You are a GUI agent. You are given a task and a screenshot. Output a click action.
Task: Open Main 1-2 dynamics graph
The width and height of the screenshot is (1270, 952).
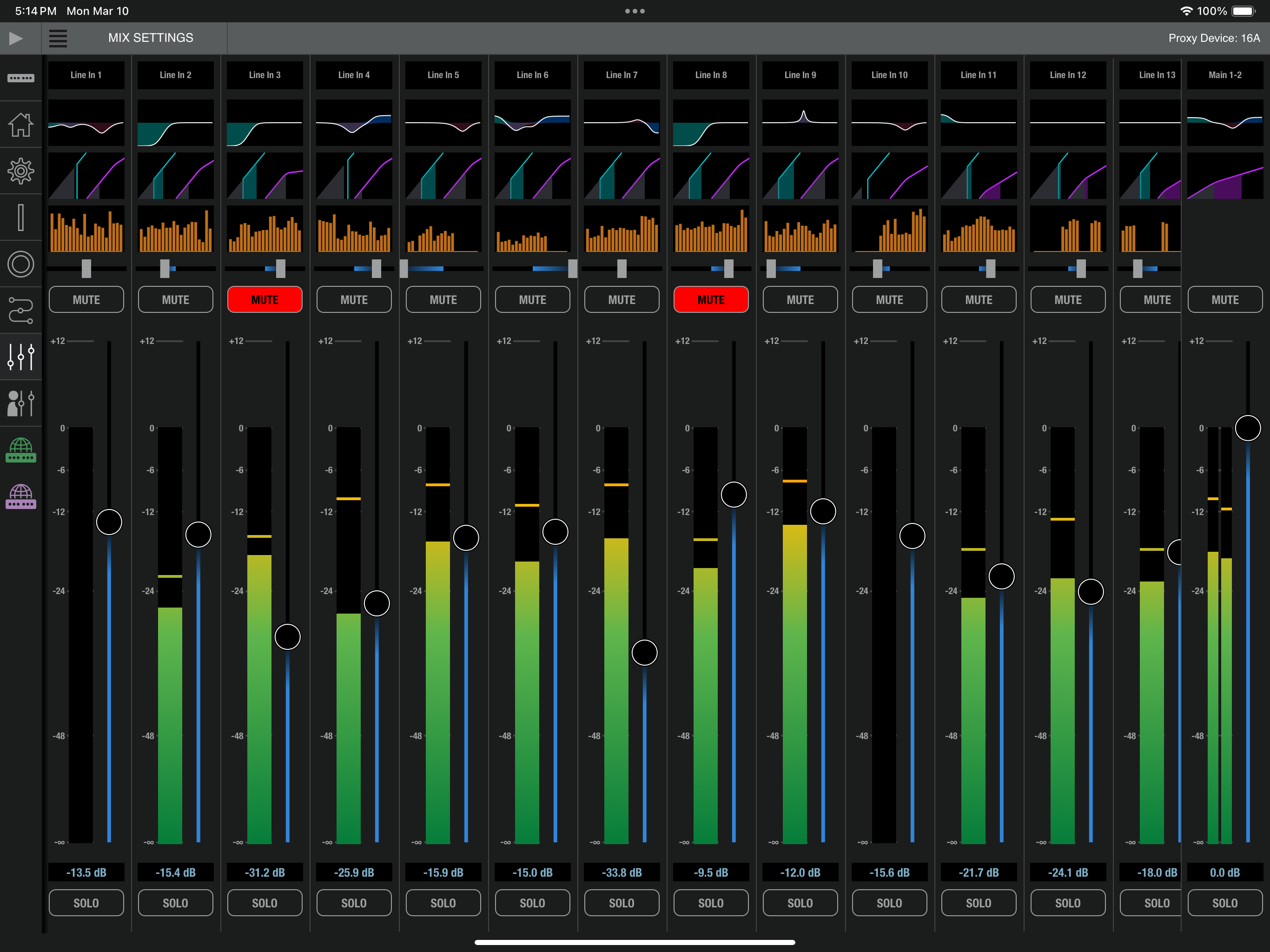[x=1225, y=176]
